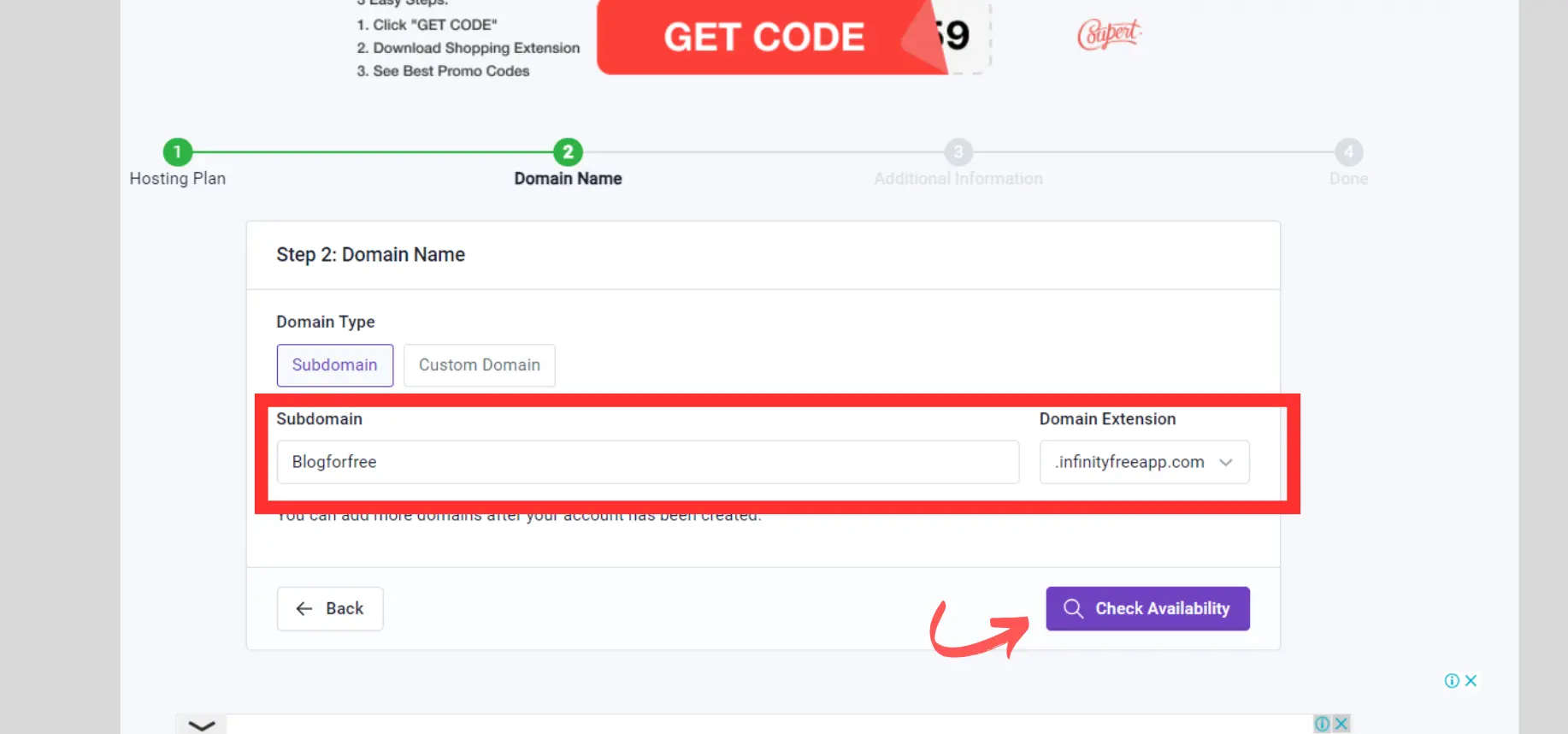Collapse the bottom ad with the chevron tab
This screenshot has width=1568, height=734.
[202, 725]
